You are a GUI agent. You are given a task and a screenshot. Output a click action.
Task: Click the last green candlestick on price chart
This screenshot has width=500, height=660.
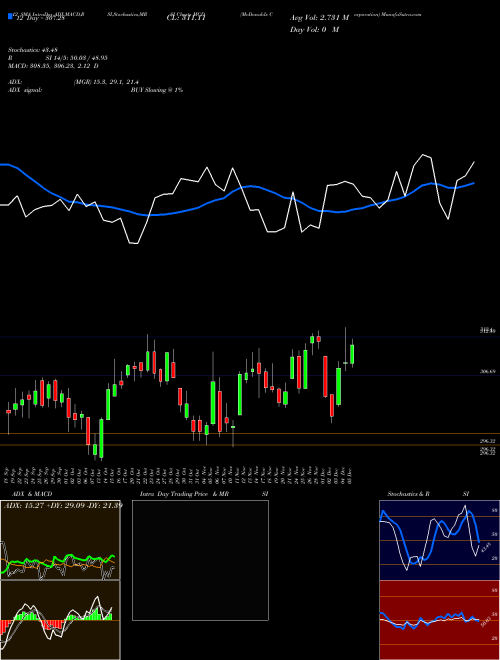352,354
